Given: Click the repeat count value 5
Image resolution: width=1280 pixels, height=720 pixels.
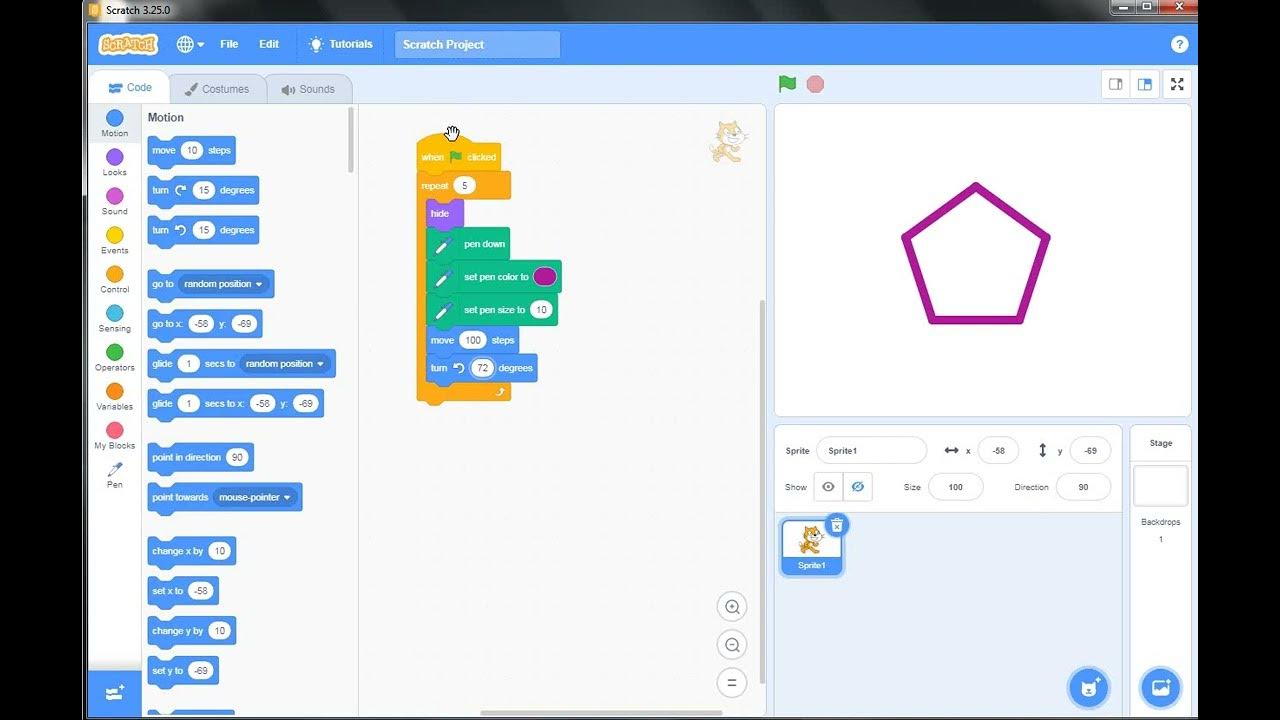Looking at the screenshot, I should 463,186.
